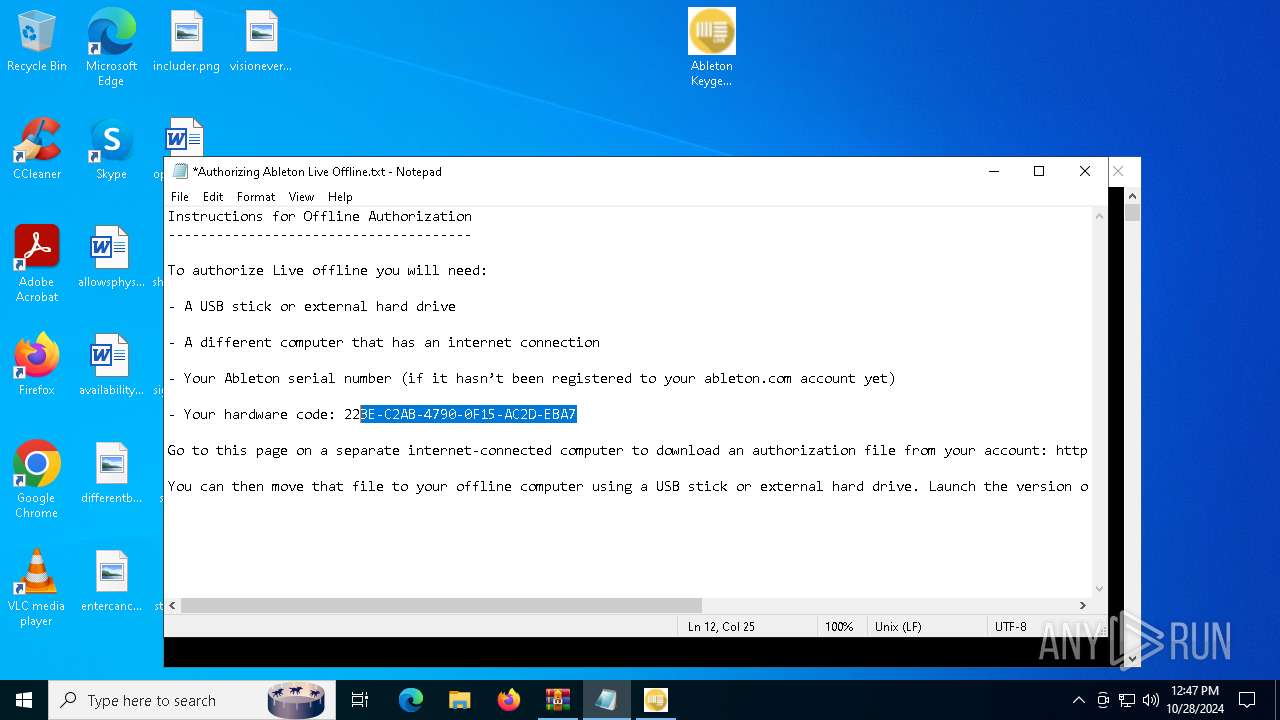
Task: Close the background window behind Notepad
Action: click(x=1119, y=171)
